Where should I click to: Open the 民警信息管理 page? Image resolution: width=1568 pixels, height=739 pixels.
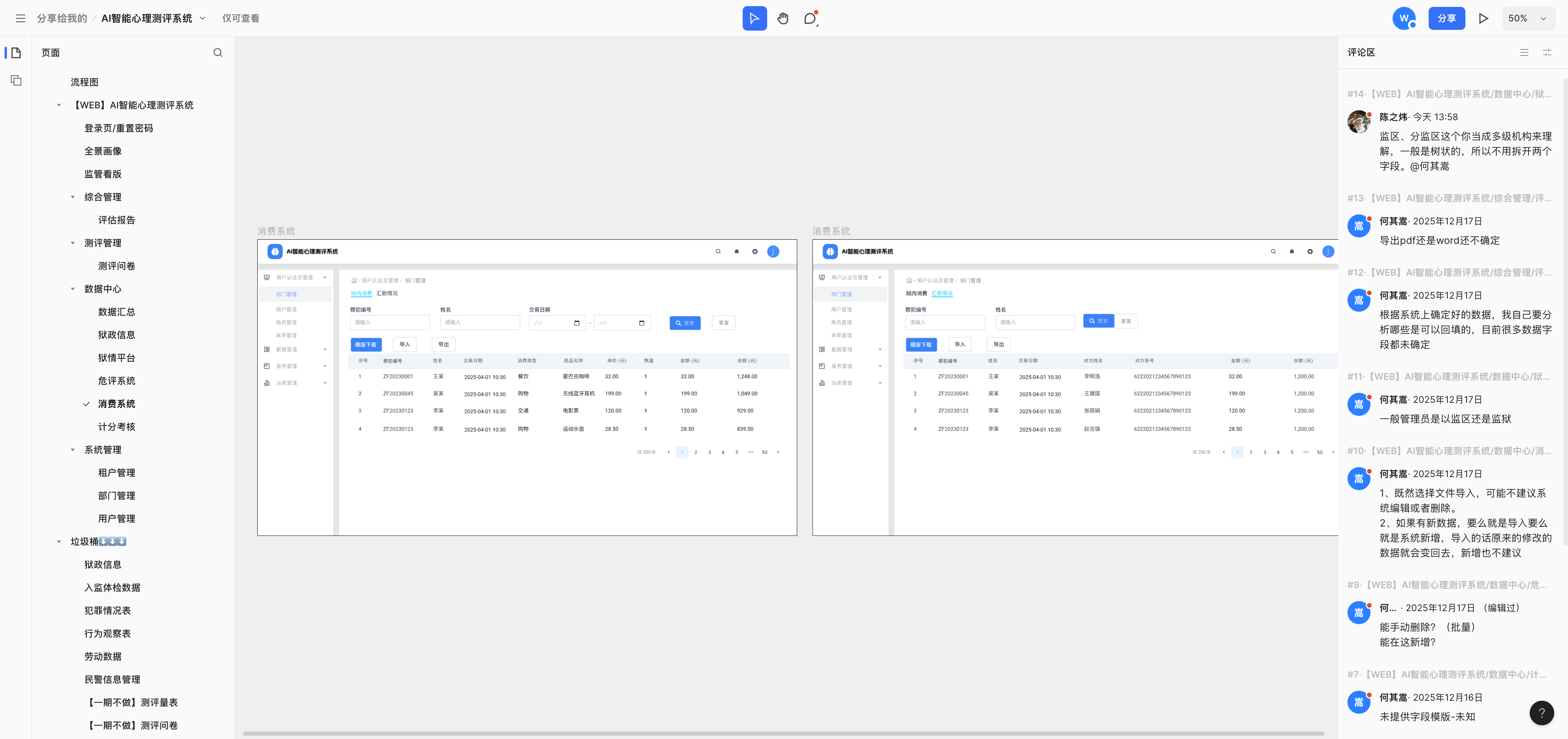click(113, 679)
